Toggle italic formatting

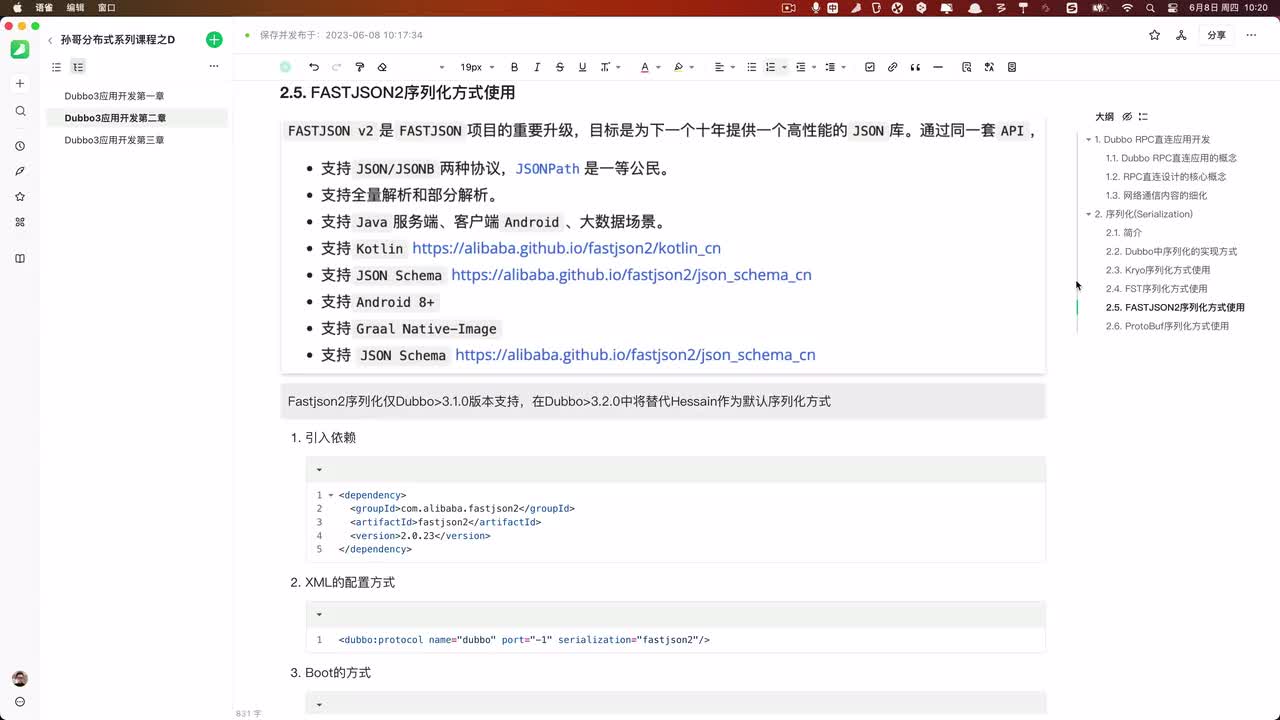pos(537,67)
